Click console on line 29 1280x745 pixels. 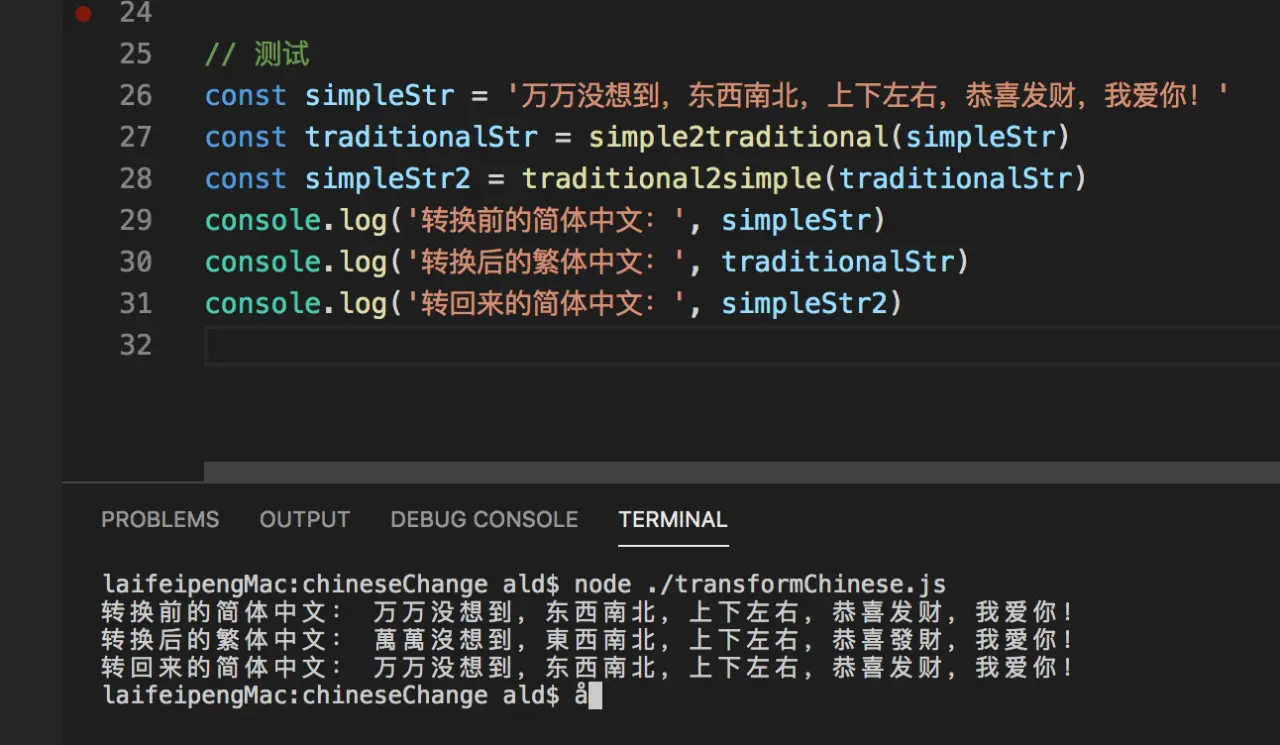point(262,220)
